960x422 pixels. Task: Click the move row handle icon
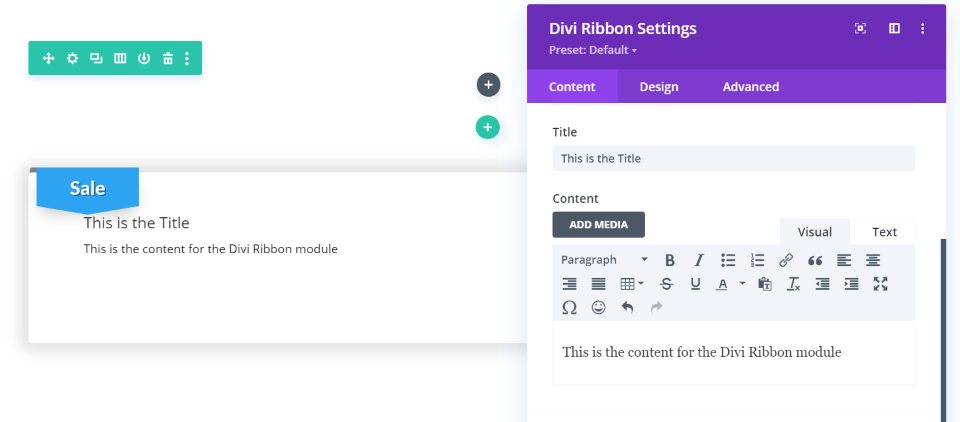click(x=48, y=58)
